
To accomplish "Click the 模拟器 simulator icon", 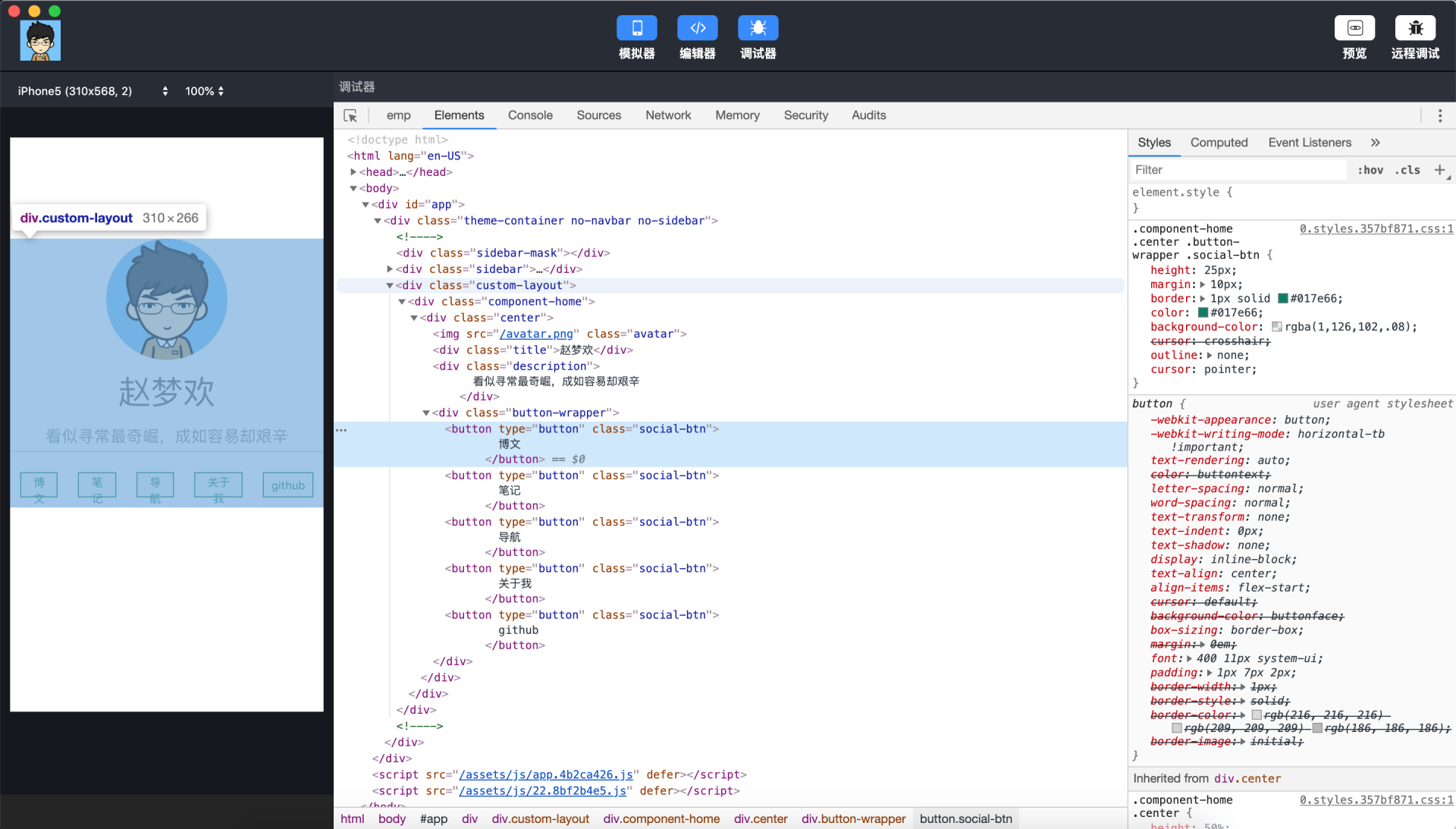I will click(x=636, y=28).
